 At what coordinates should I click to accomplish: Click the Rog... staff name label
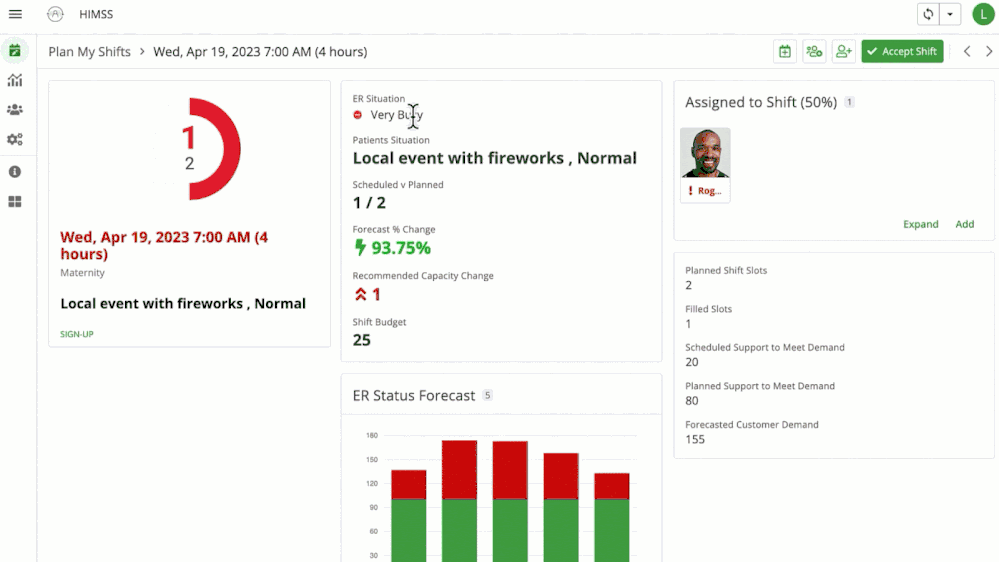click(709, 191)
